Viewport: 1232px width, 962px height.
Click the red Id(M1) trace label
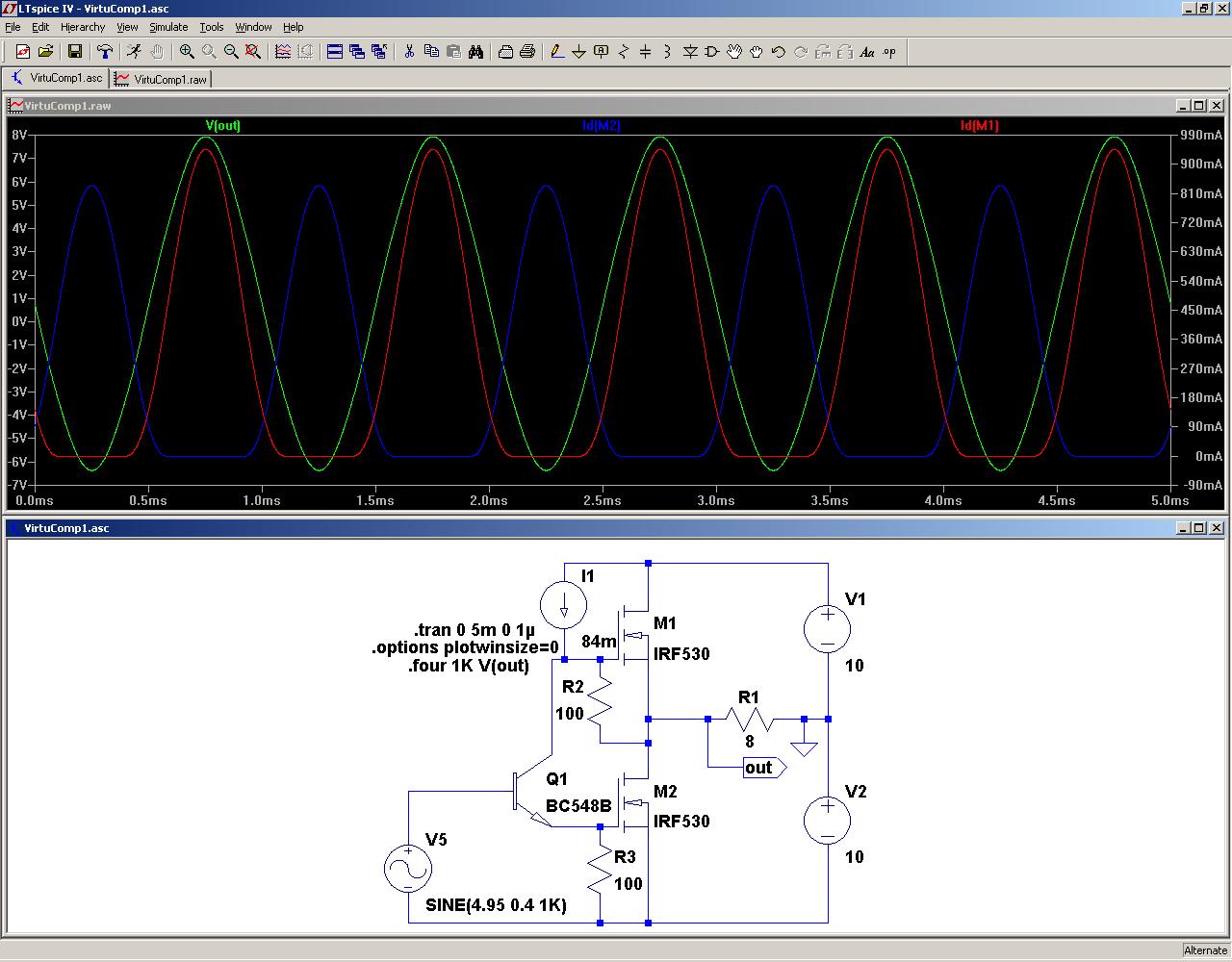(x=979, y=126)
